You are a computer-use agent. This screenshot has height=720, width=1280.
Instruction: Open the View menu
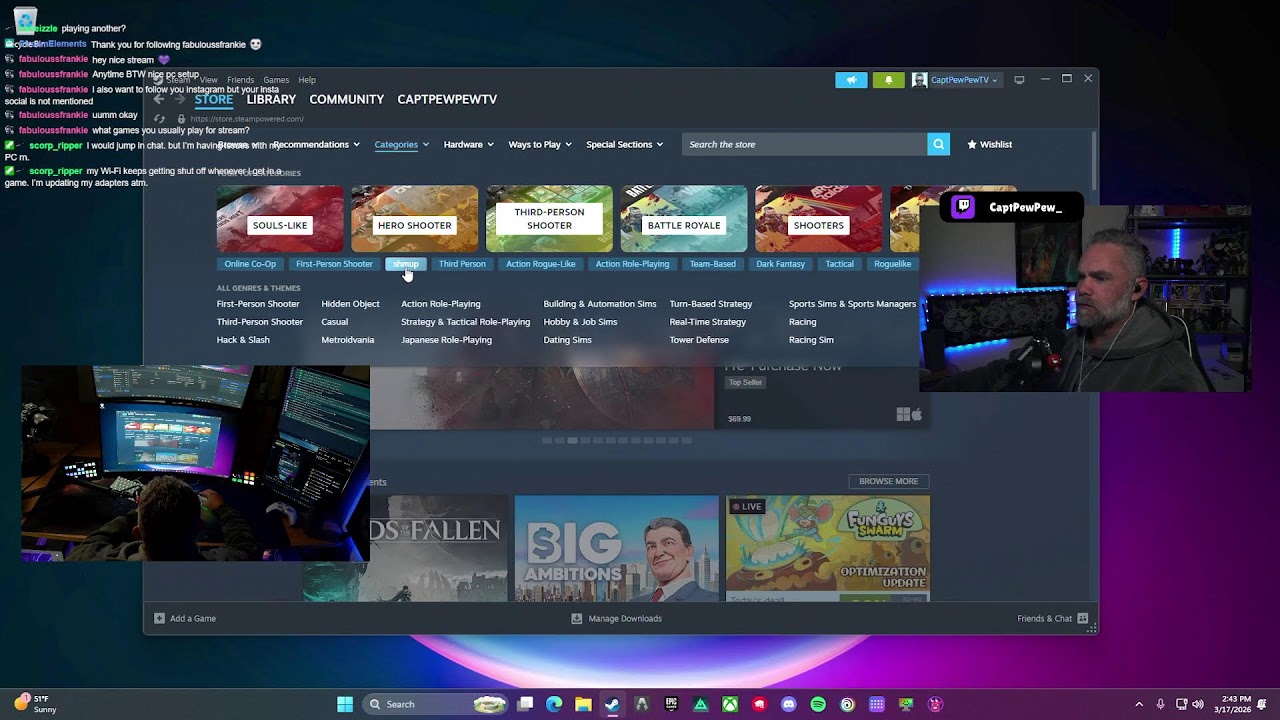[x=208, y=80]
